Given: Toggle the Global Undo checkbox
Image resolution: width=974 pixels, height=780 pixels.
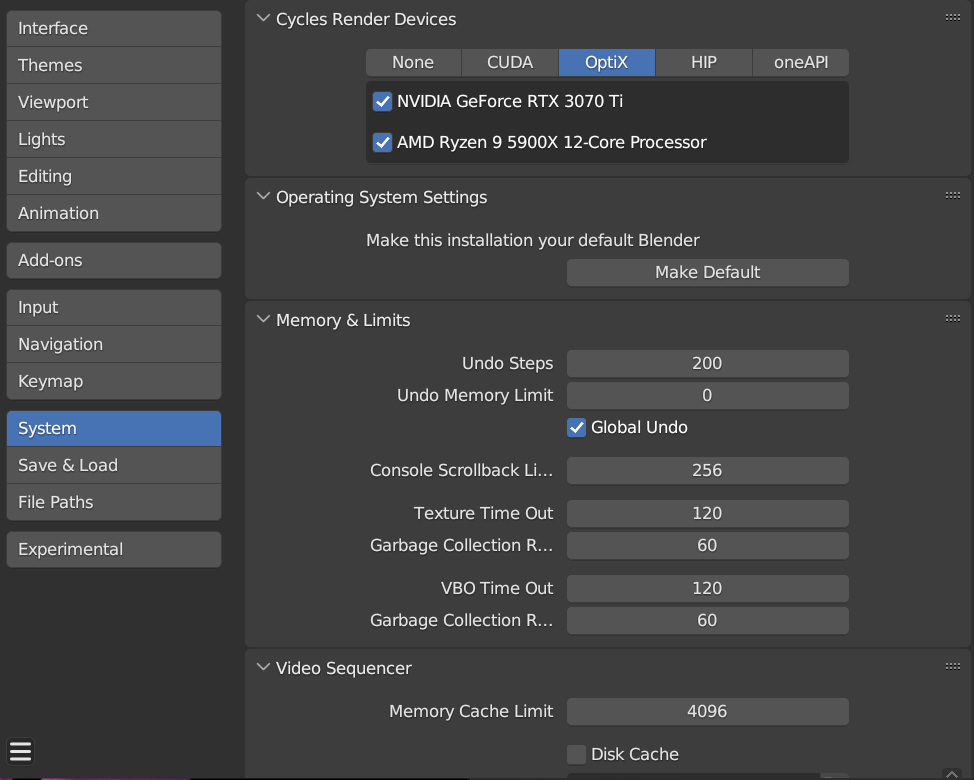Looking at the screenshot, I should (577, 427).
